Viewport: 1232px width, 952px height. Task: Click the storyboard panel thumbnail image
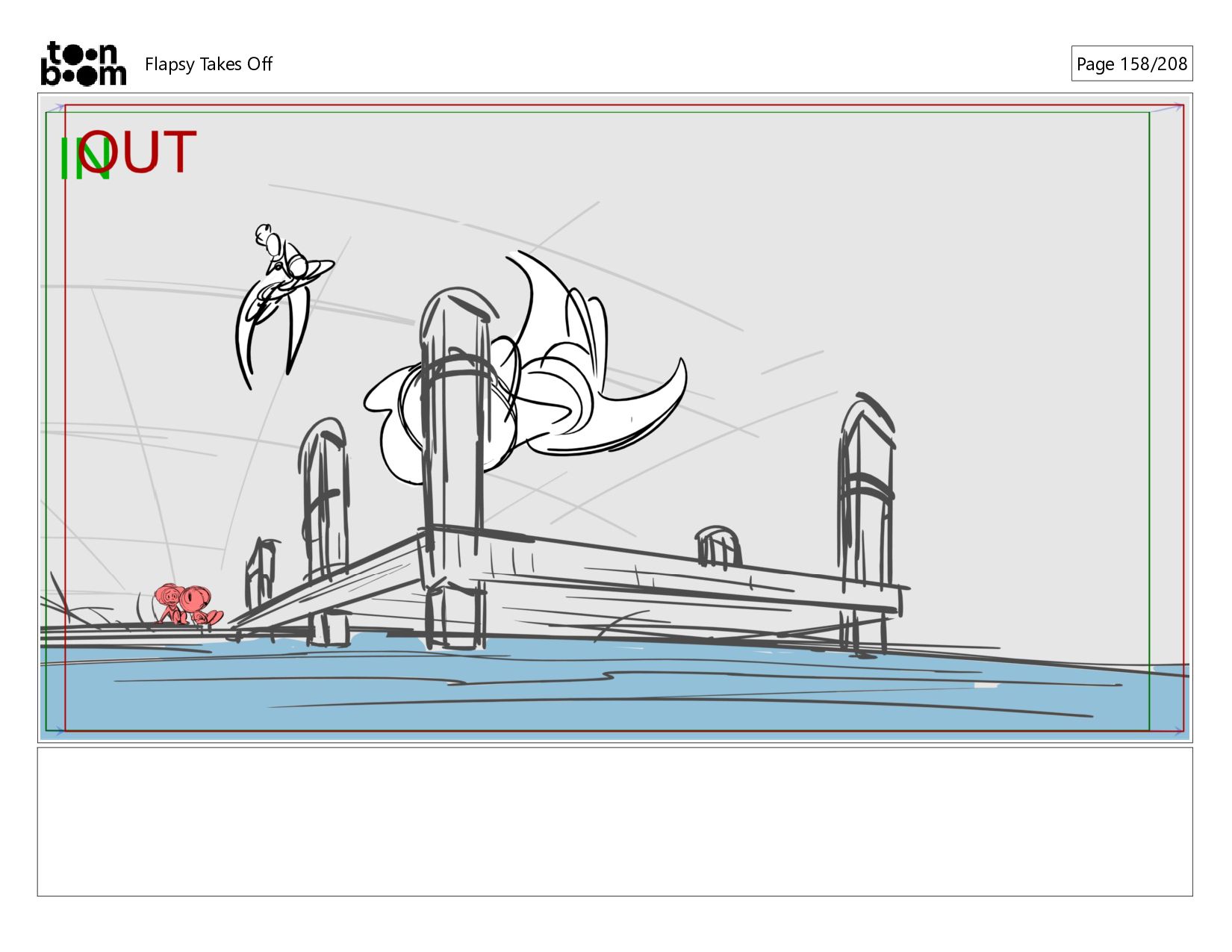pos(615,417)
